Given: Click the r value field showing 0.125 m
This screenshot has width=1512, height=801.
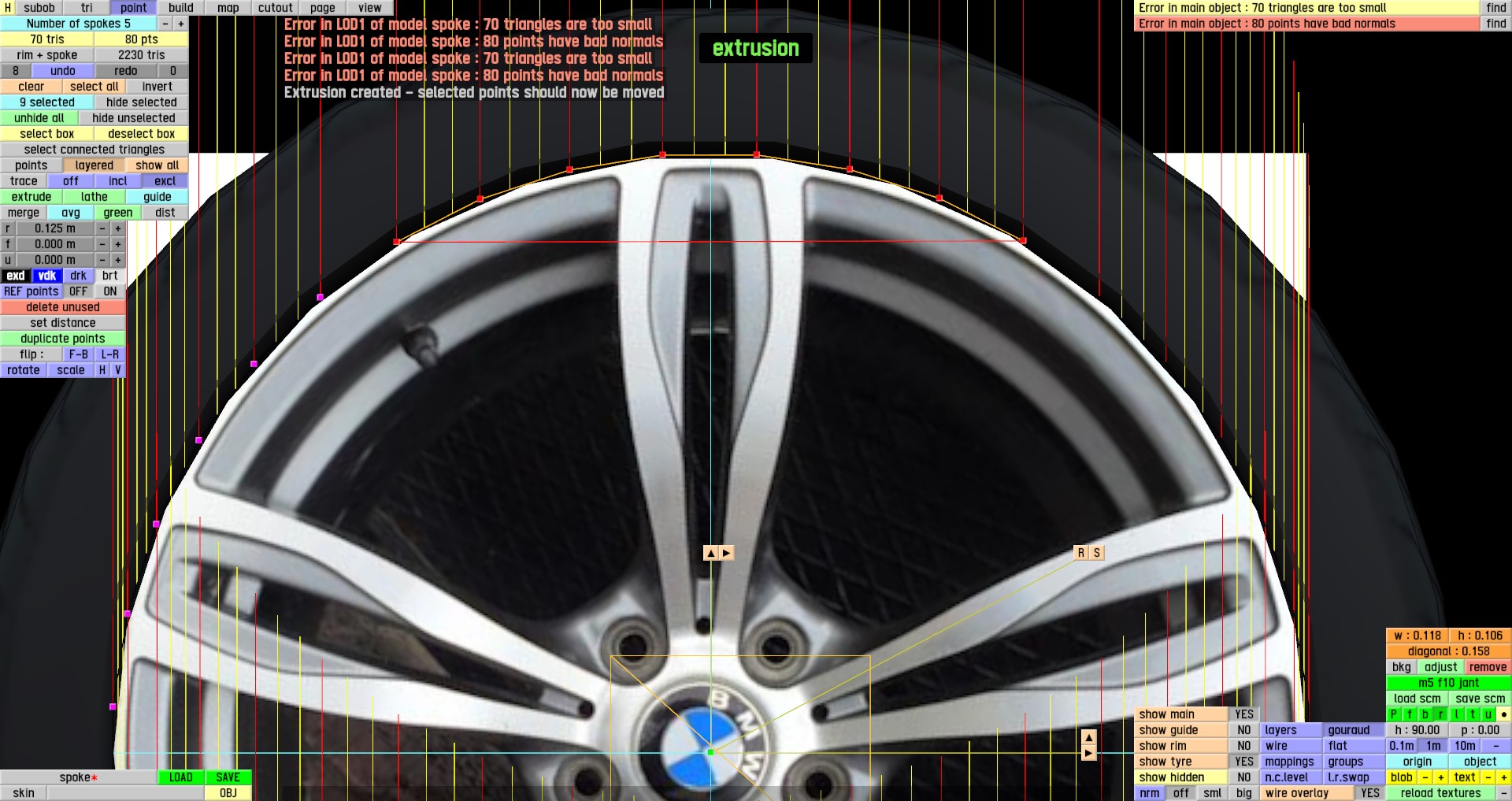Looking at the screenshot, I should click(x=55, y=228).
